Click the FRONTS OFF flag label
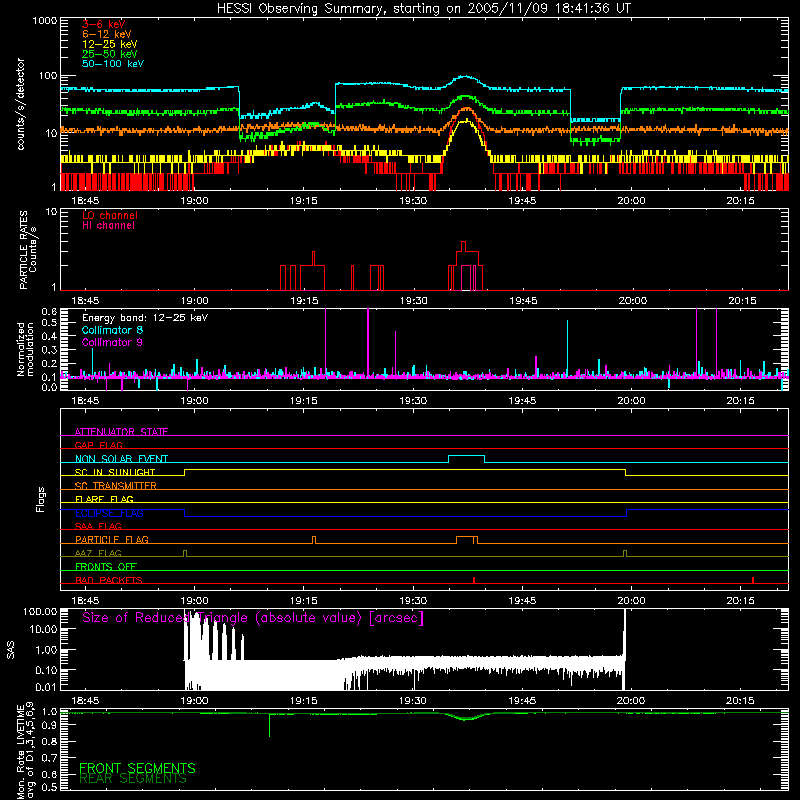 click(106, 566)
